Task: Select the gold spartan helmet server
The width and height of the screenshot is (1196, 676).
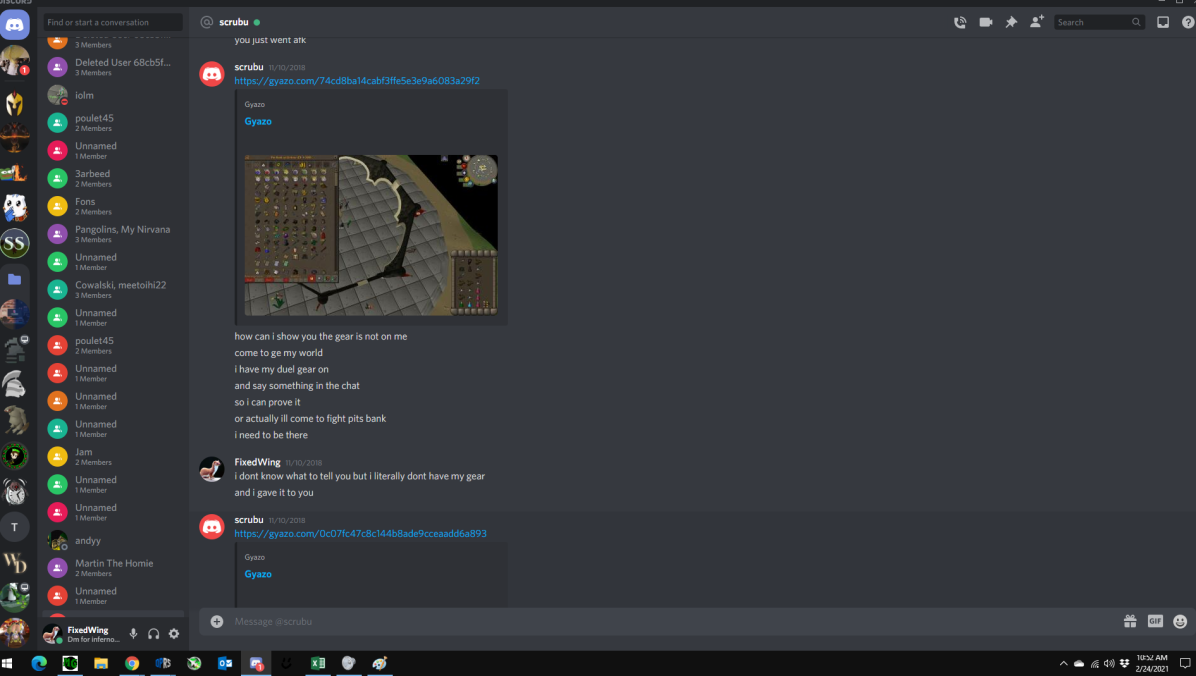Action: pyautogui.click(x=14, y=102)
